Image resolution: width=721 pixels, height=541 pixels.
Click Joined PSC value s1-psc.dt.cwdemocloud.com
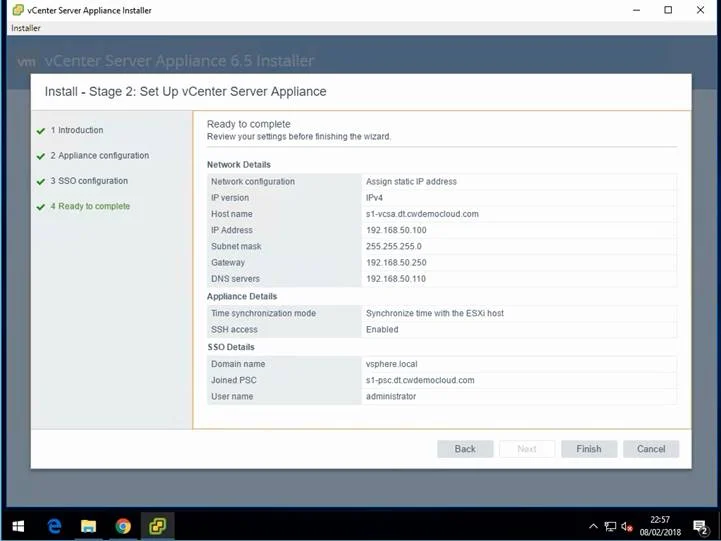[x=420, y=380]
